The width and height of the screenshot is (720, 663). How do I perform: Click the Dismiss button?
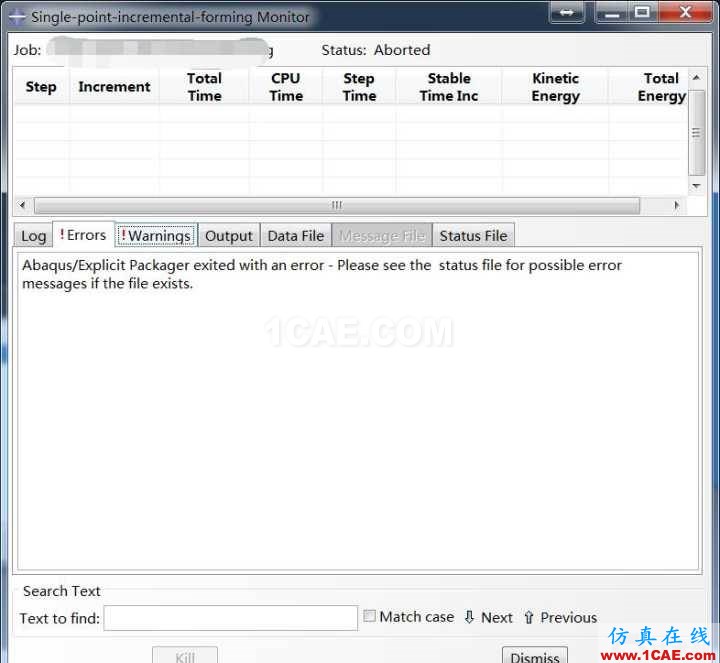534,656
